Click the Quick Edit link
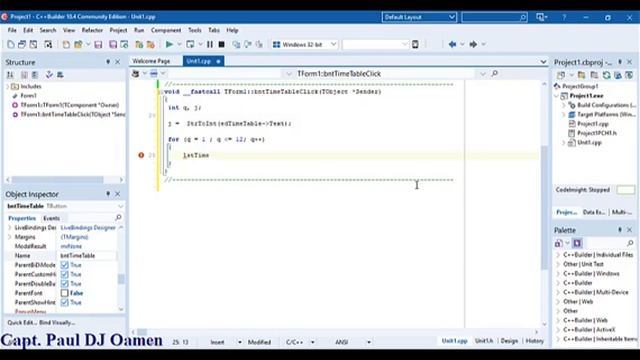 click(x=22, y=322)
